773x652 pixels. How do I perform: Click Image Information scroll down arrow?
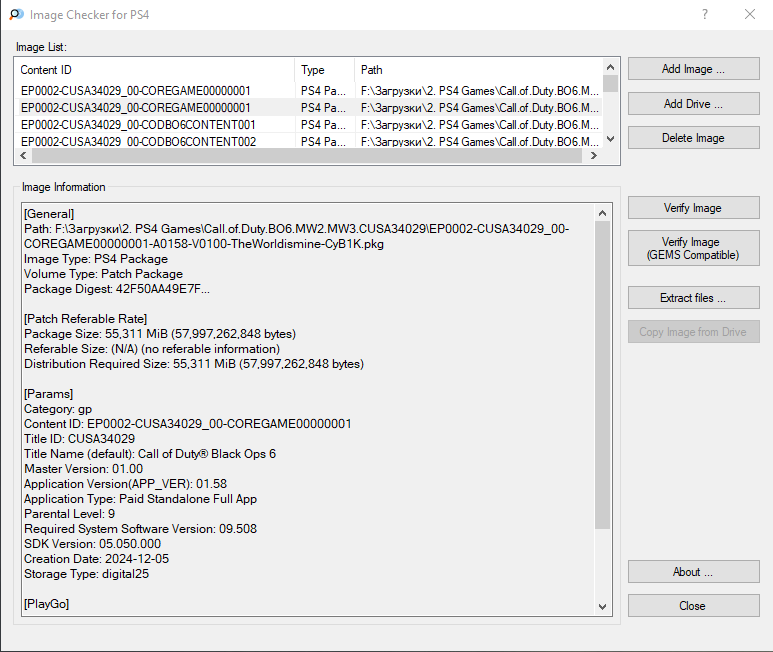pos(602,607)
